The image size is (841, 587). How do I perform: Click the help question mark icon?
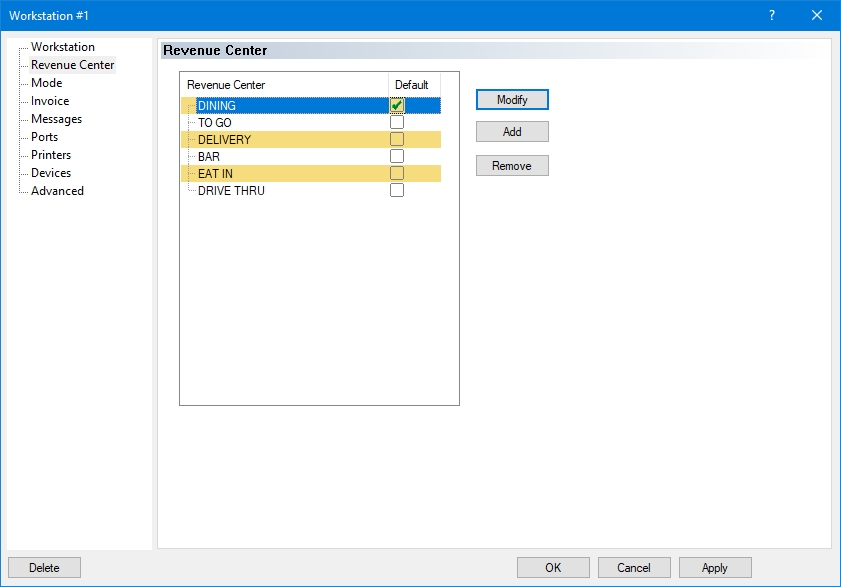coord(771,15)
